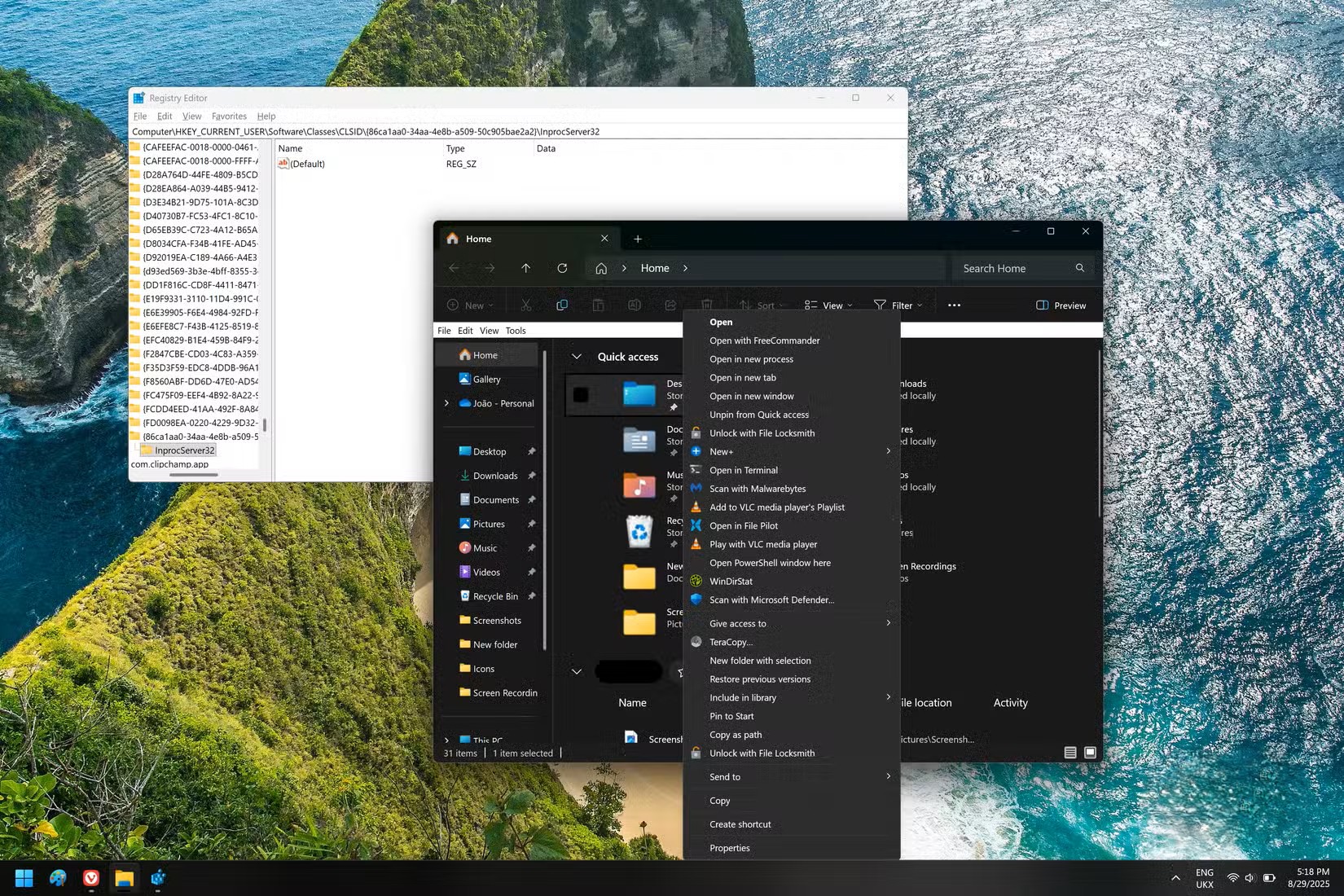Select the Paste icon in the toolbar
This screenshot has width=1344, height=896.
pyautogui.click(x=599, y=305)
